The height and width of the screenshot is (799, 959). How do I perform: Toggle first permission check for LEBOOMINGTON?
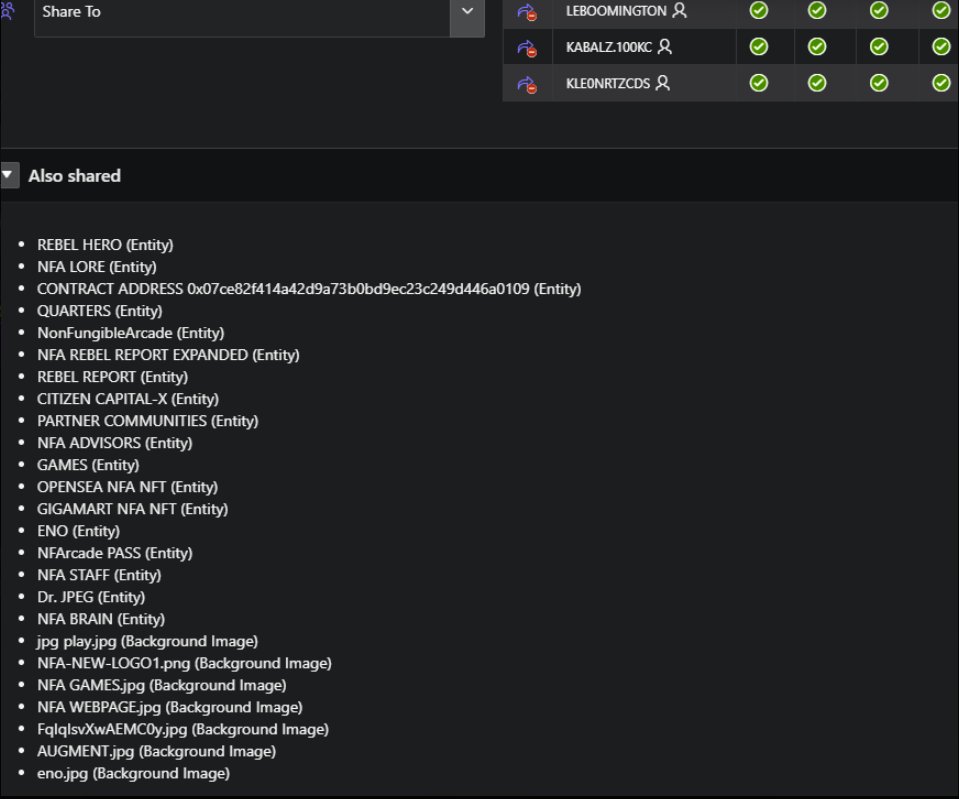pos(758,10)
